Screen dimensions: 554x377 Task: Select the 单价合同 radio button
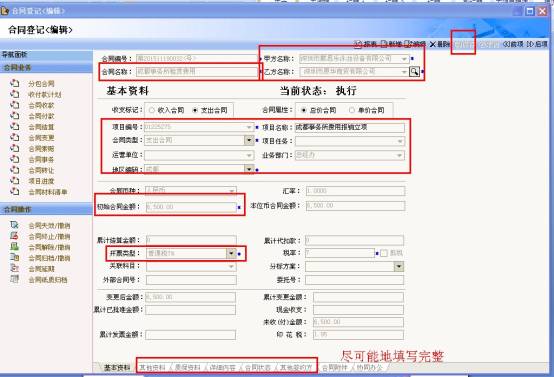pos(352,110)
